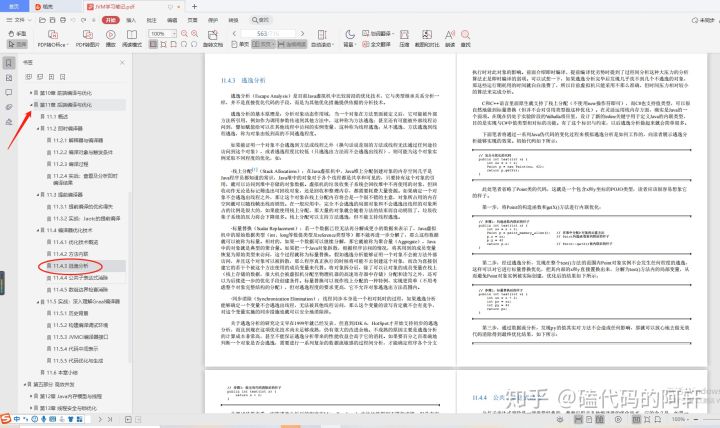Open a new tab with plus button

pos(194,6)
